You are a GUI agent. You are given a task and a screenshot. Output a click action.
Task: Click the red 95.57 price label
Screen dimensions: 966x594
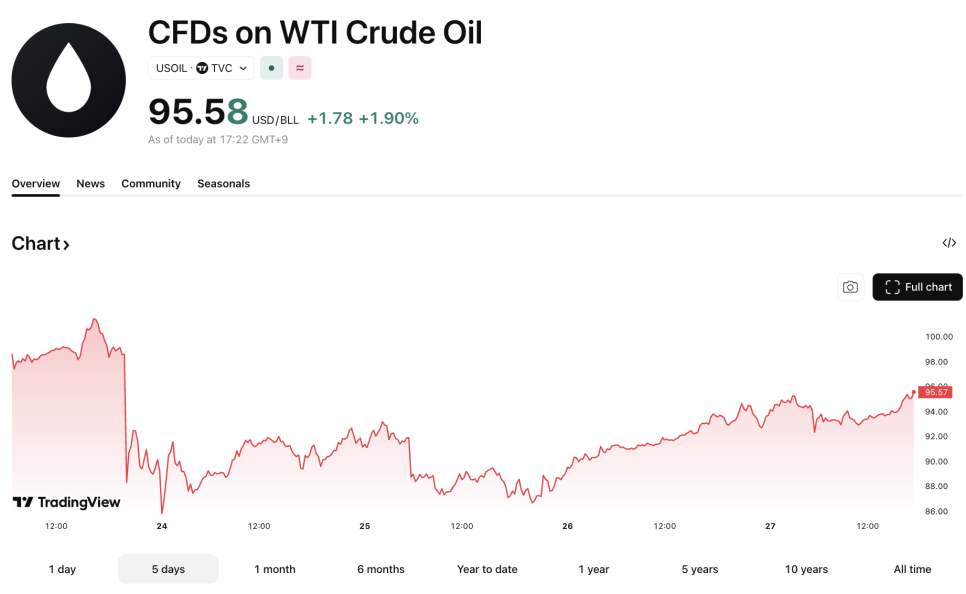click(x=936, y=392)
